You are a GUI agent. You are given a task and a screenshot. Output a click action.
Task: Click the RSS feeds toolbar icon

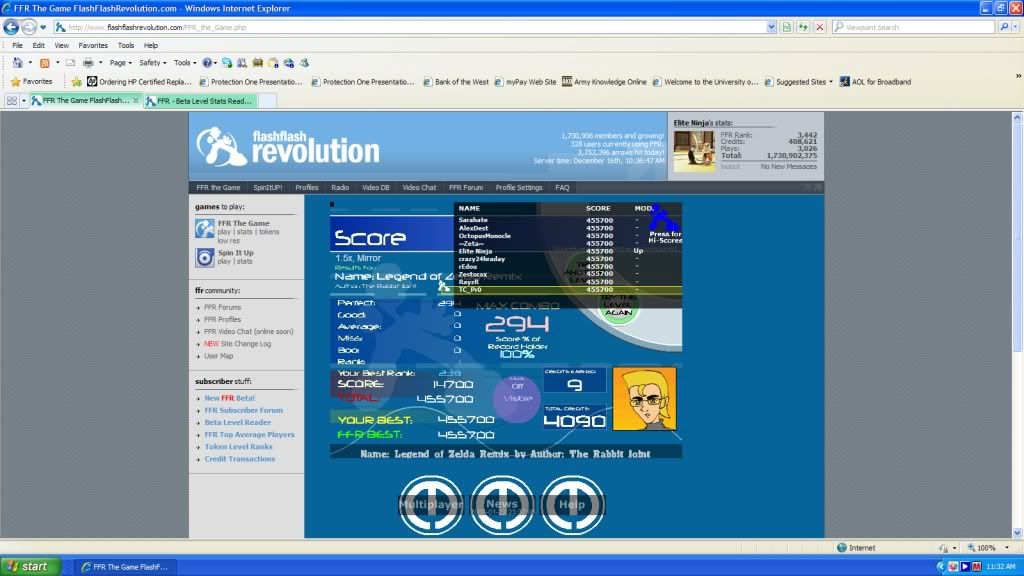[x=45, y=62]
